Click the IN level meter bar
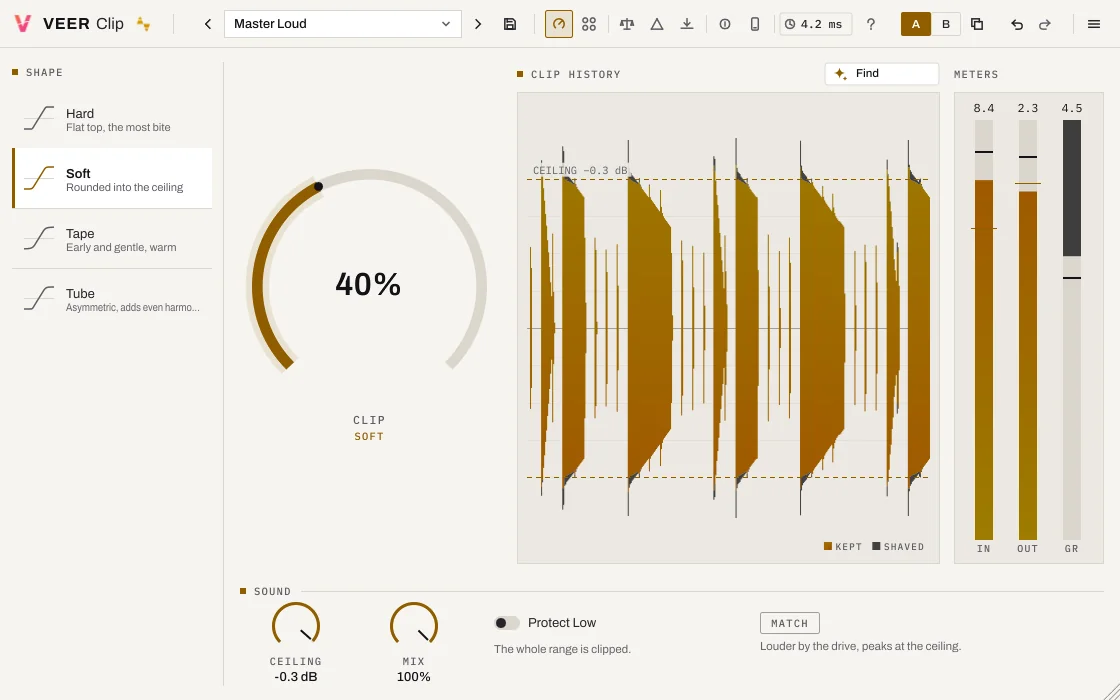The image size is (1120, 700). pos(984,329)
